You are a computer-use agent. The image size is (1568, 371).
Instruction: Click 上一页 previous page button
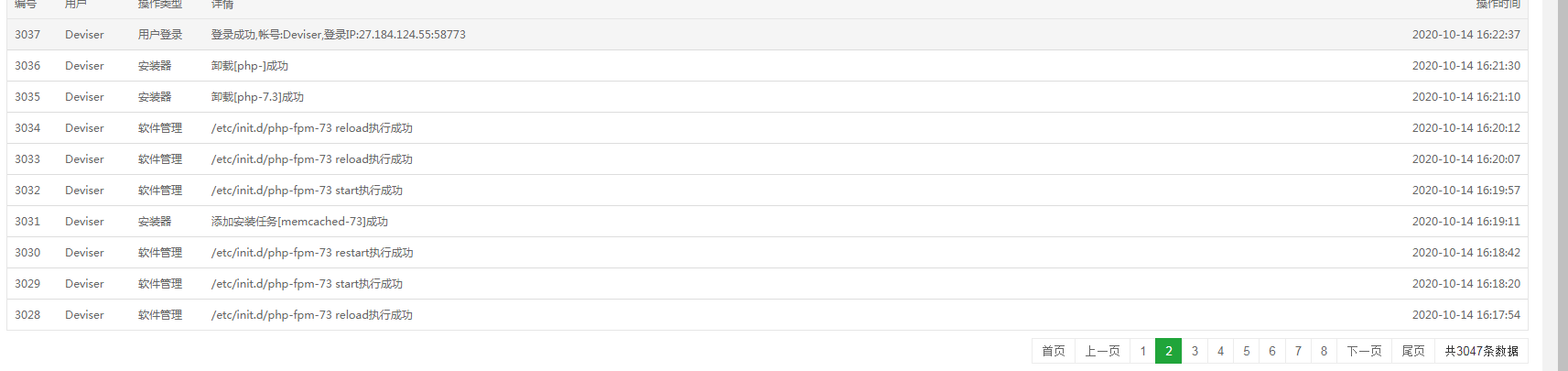(1102, 351)
